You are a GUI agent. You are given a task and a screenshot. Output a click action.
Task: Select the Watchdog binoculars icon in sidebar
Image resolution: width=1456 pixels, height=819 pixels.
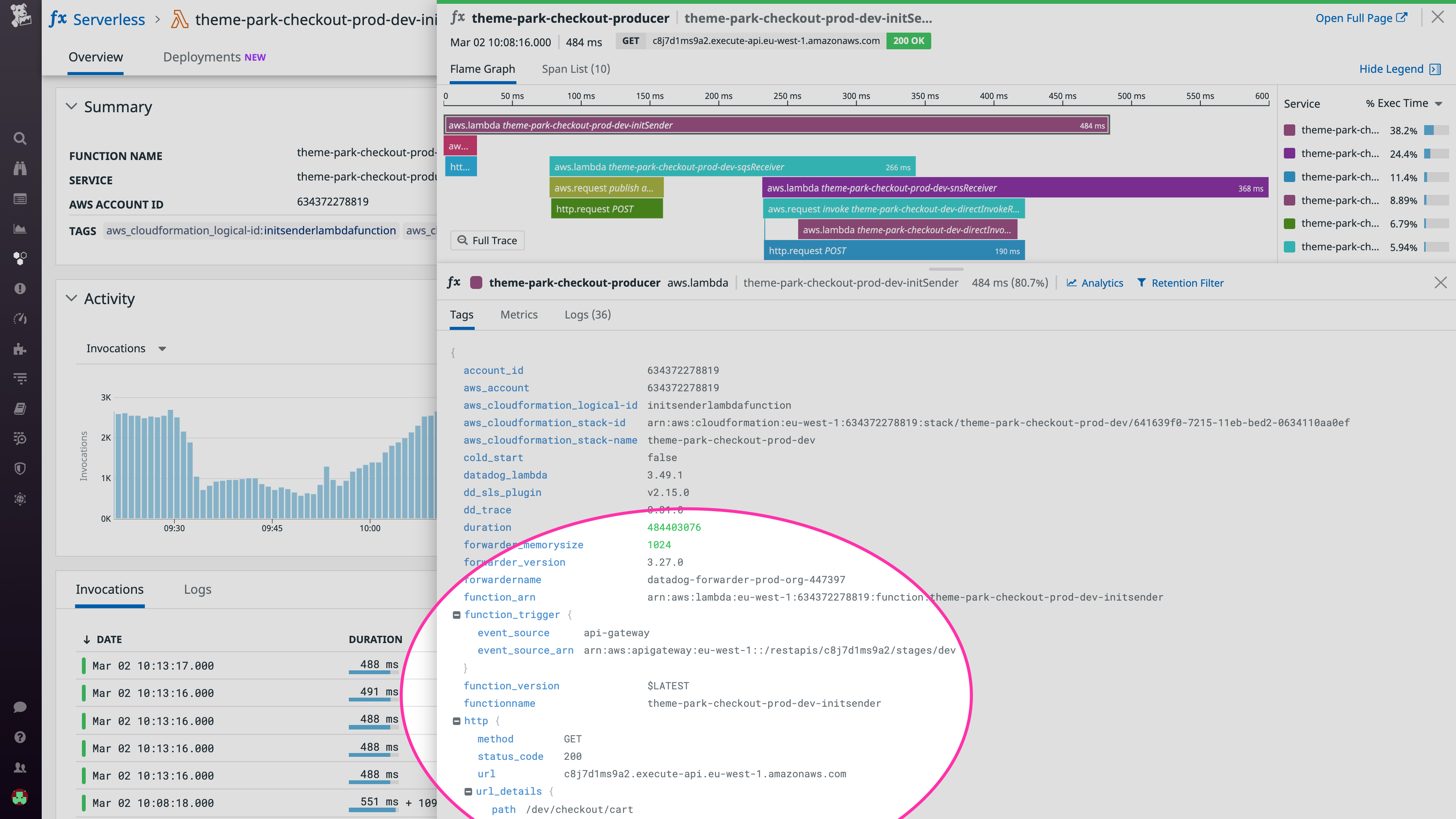tap(20, 168)
